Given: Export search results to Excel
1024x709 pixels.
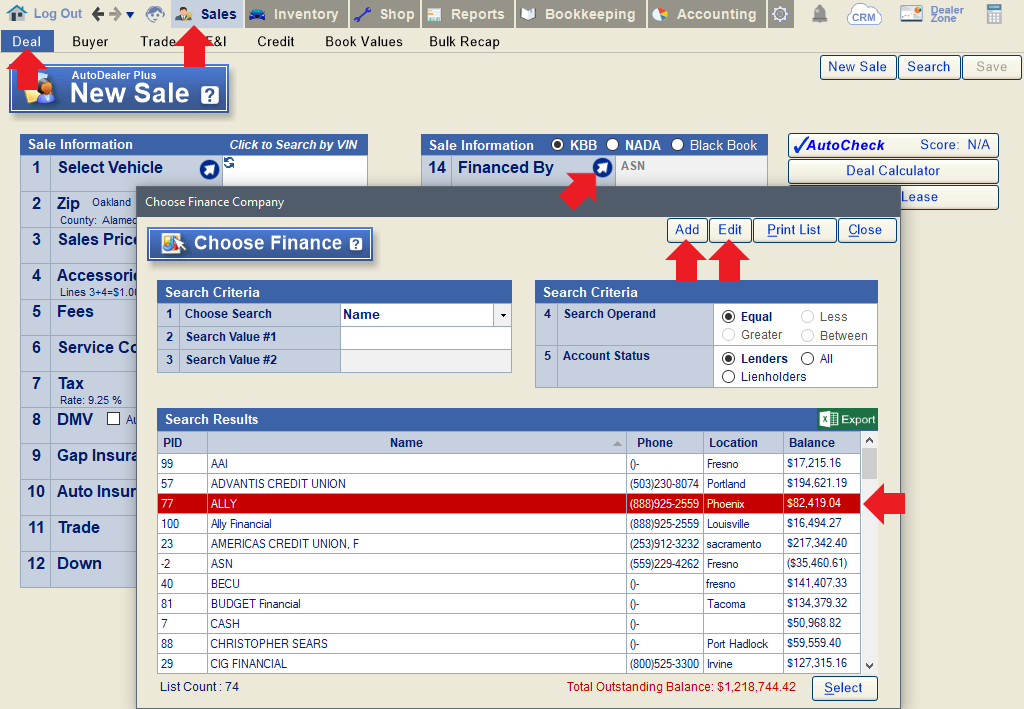Looking at the screenshot, I should coord(848,419).
